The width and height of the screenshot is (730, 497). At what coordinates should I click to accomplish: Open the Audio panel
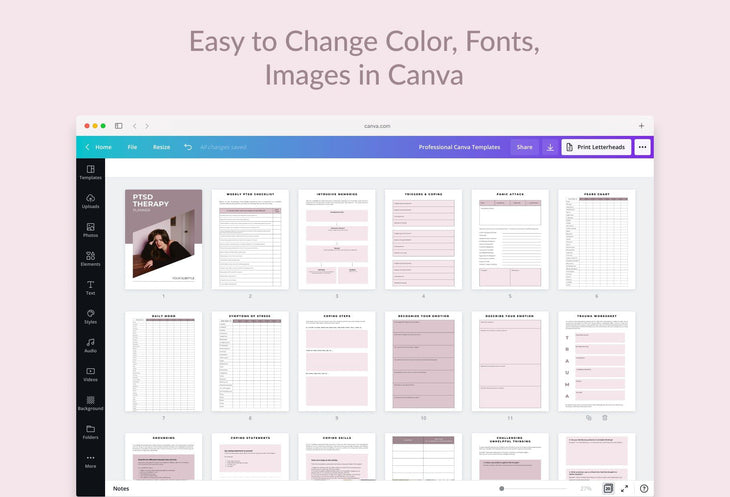tap(90, 346)
